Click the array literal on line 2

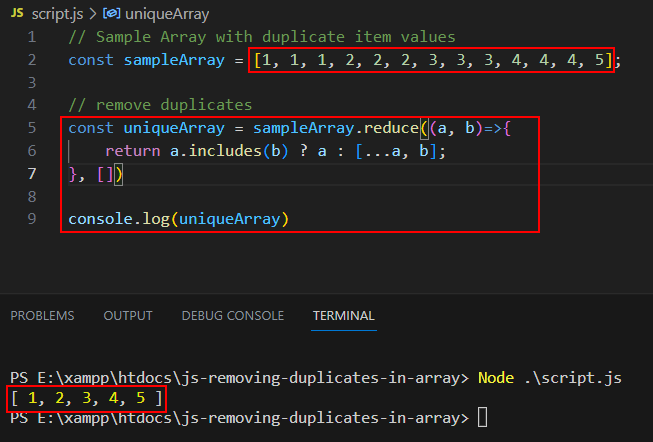(x=433, y=60)
